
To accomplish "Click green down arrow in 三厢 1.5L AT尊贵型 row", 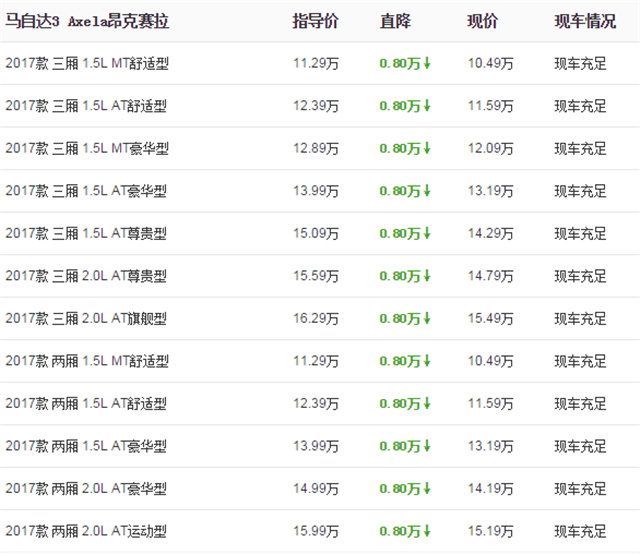I will pyautogui.click(x=427, y=233).
